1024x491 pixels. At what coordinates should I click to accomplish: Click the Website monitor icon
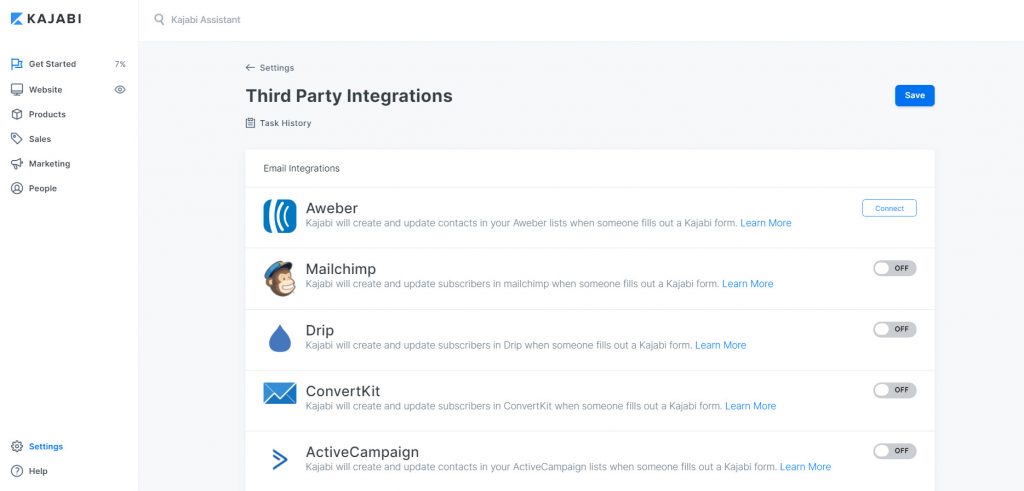[17, 89]
